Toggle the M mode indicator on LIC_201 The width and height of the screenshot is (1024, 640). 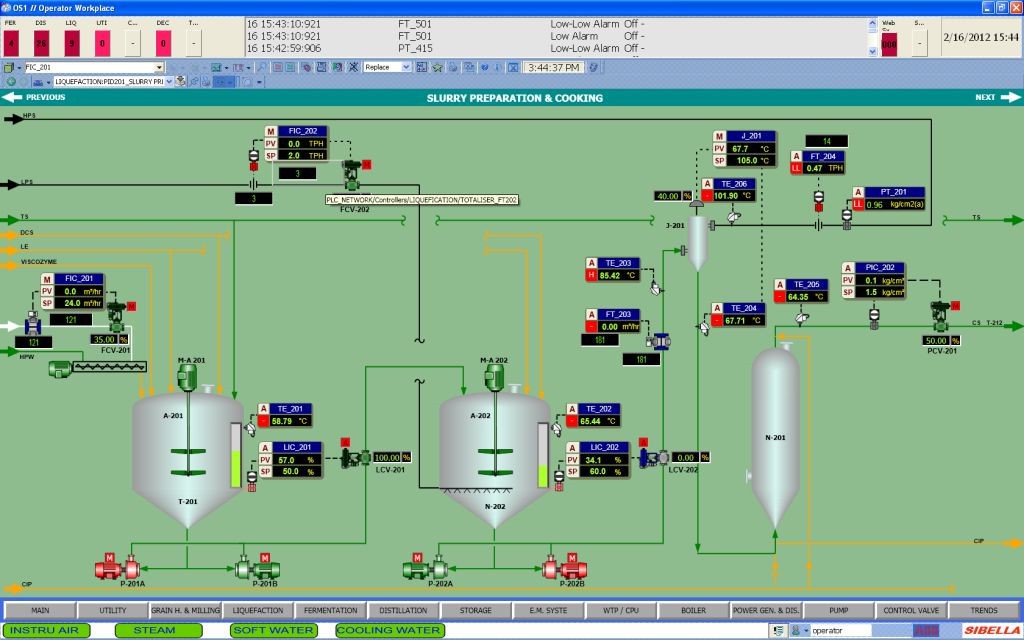265,447
